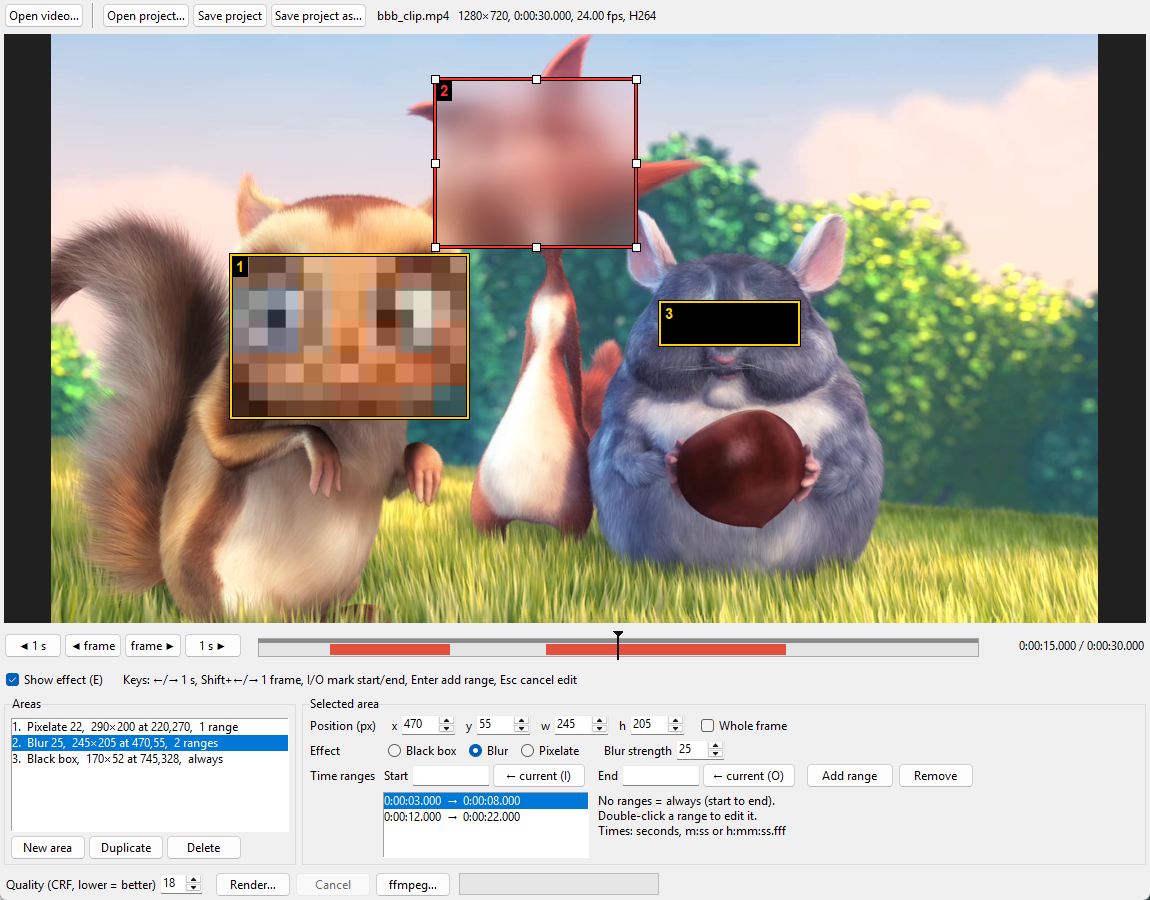Viewport: 1150px width, 900px height.
Task: Decrease y position with down arrow
Action: (521, 730)
